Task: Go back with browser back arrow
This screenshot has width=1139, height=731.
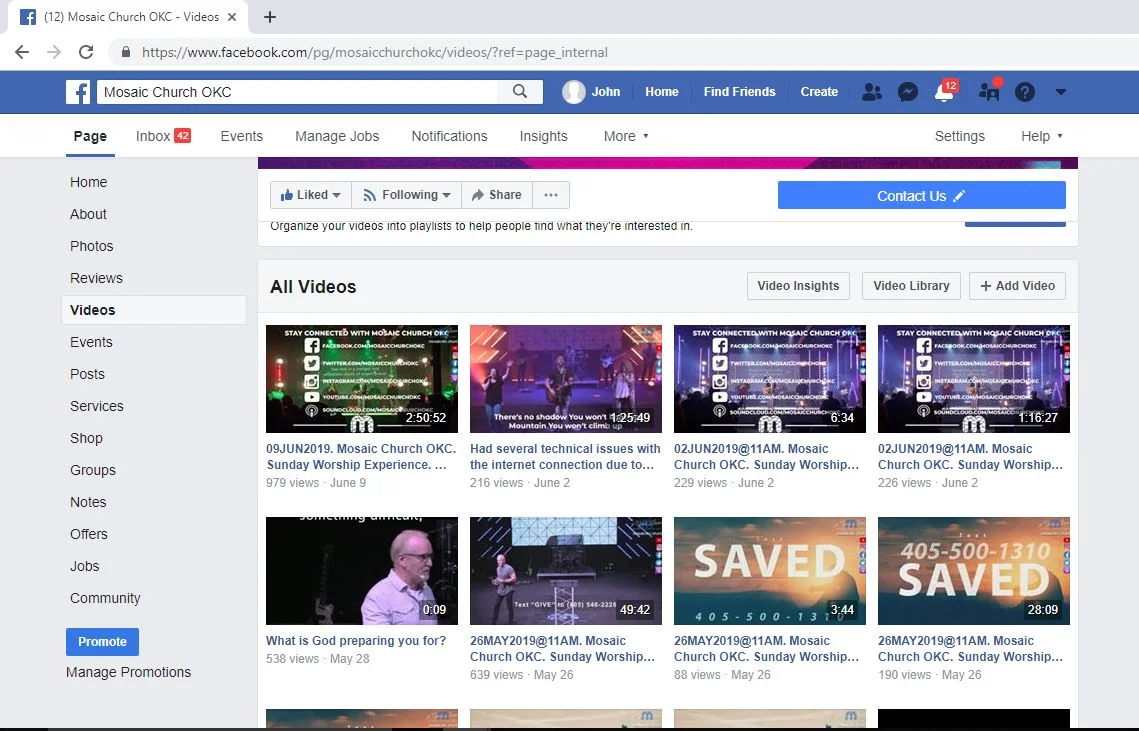Action: (x=22, y=52)
